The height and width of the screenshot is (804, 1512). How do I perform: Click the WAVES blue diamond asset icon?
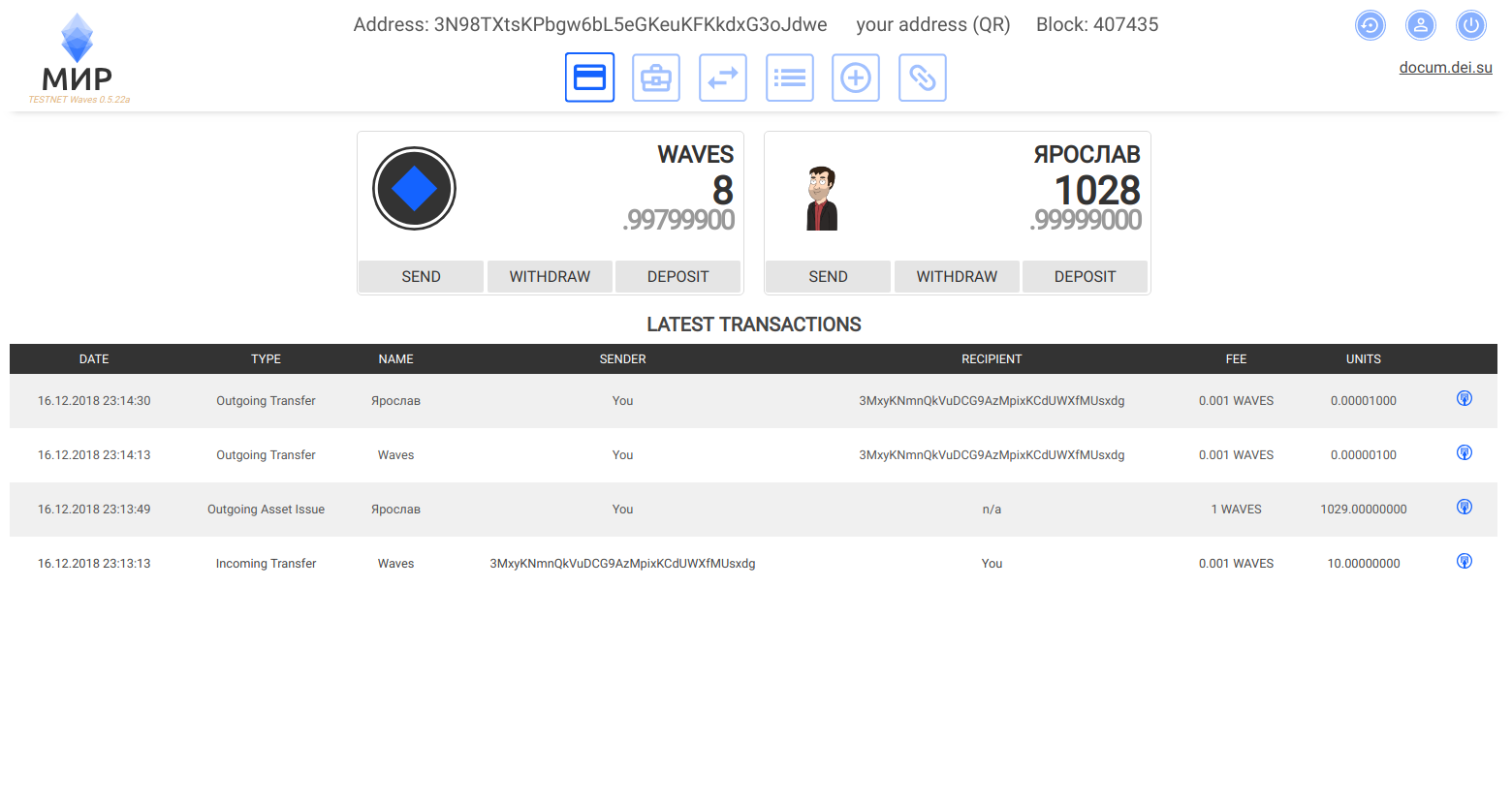[x=414, y=188]
